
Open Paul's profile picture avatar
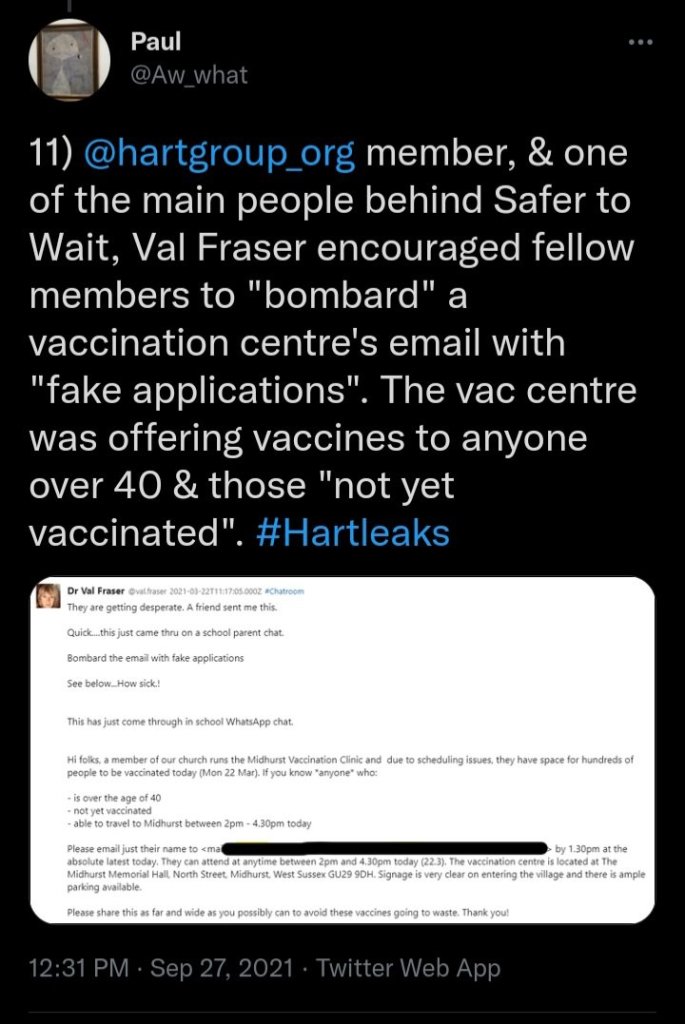click(70, 62)
